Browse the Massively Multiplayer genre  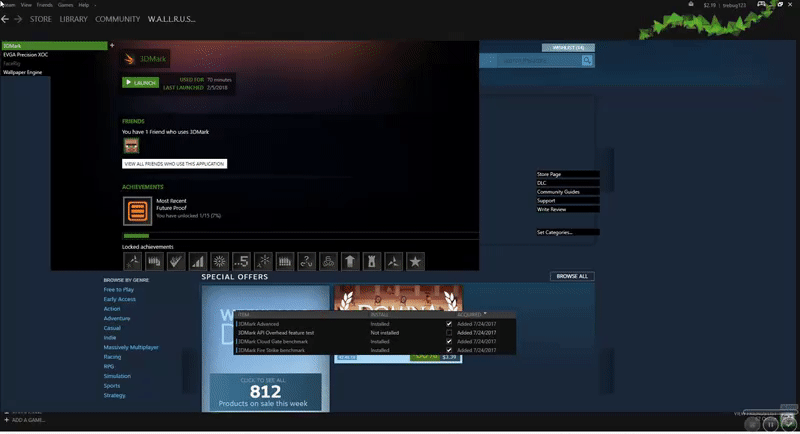tap(131, 347)
